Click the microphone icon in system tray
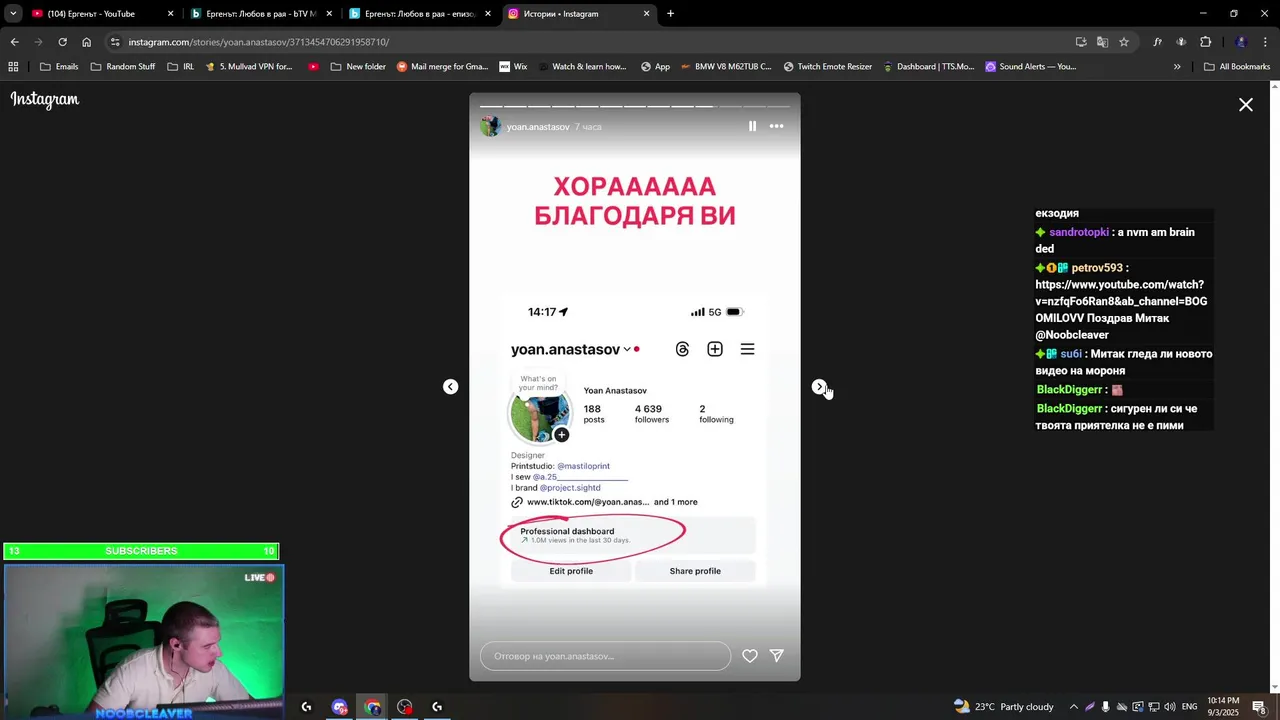Image resolution: width=1280 pixels, height=720 pixels. pos(1105,707)
